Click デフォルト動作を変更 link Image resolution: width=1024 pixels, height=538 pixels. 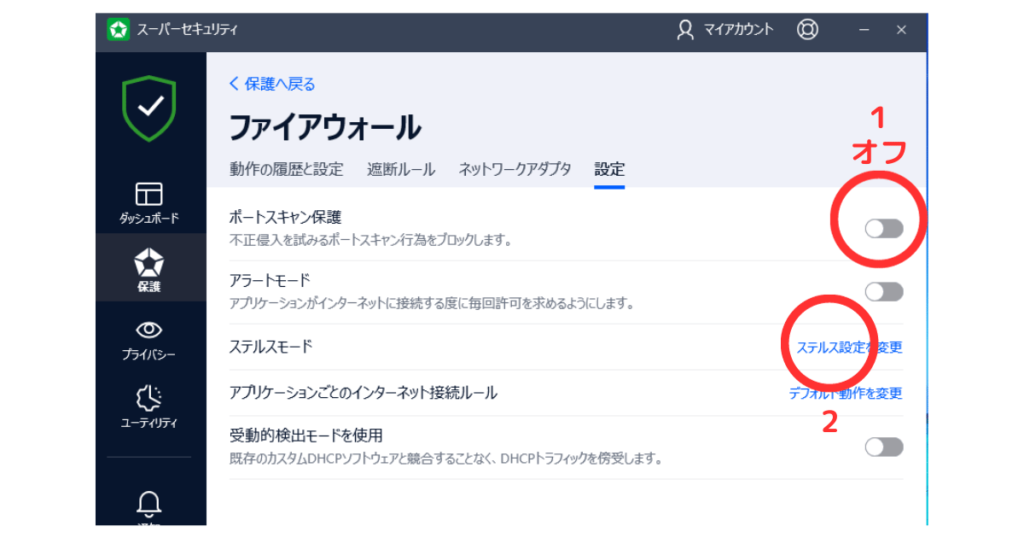tap(845, 394)
